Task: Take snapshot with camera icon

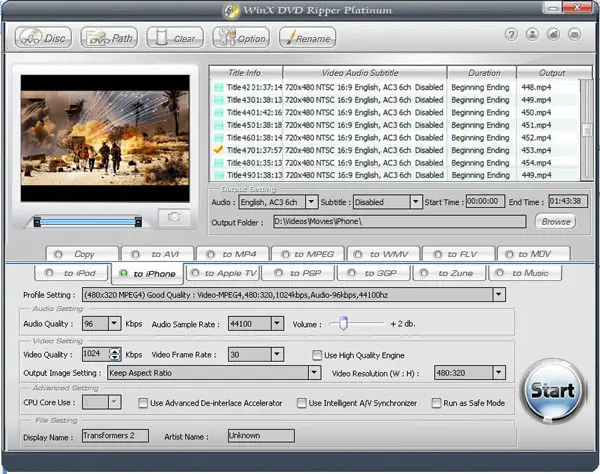Action: pos(173,217)
